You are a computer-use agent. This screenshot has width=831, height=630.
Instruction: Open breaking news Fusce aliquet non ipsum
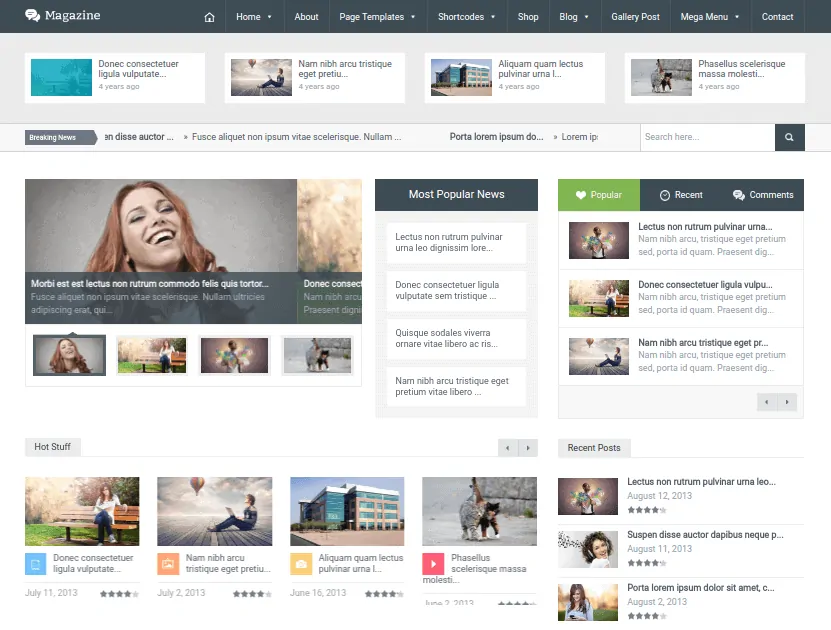[x=296, y=137]
